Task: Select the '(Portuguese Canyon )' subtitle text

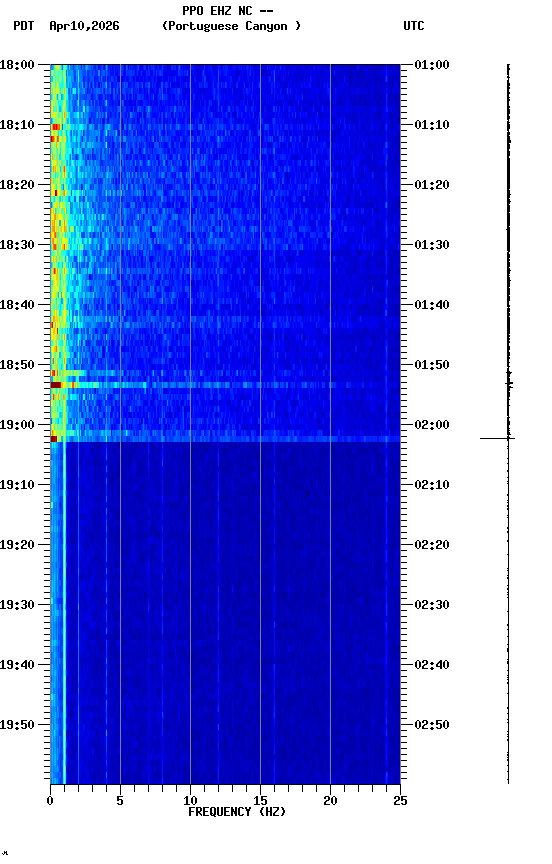Action: click(x=231, y=26)
